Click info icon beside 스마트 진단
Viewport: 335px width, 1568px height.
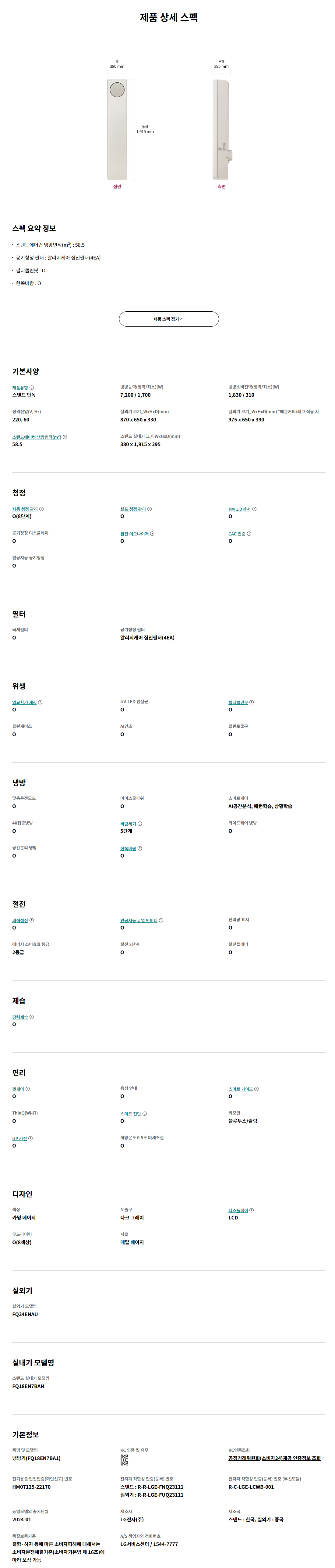tap(145, 1114)
